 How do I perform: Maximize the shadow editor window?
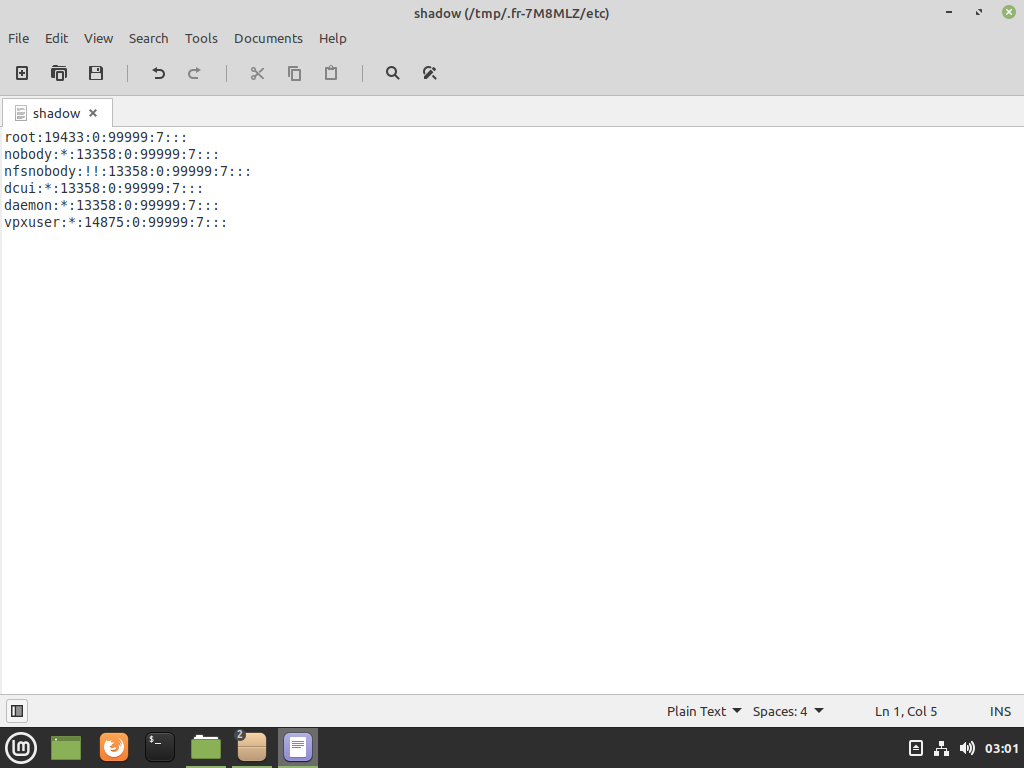pos(979,12)
